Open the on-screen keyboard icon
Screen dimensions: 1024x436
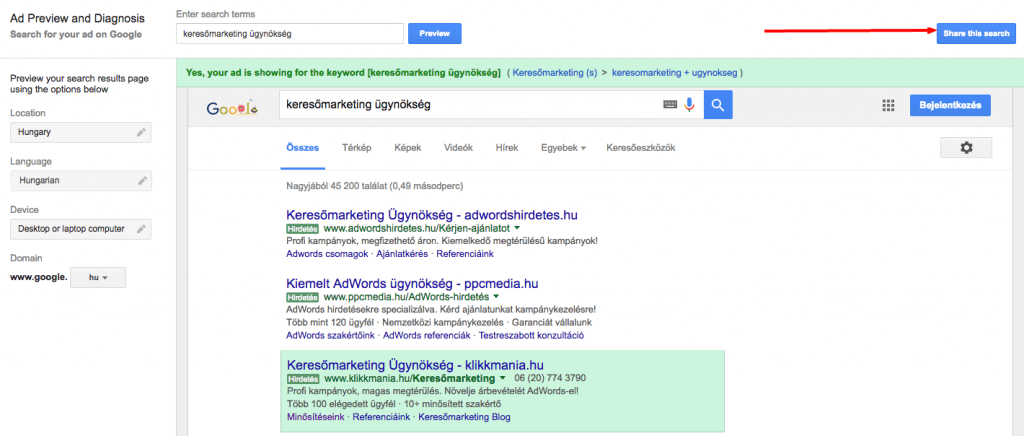click(x=670, y=104)
